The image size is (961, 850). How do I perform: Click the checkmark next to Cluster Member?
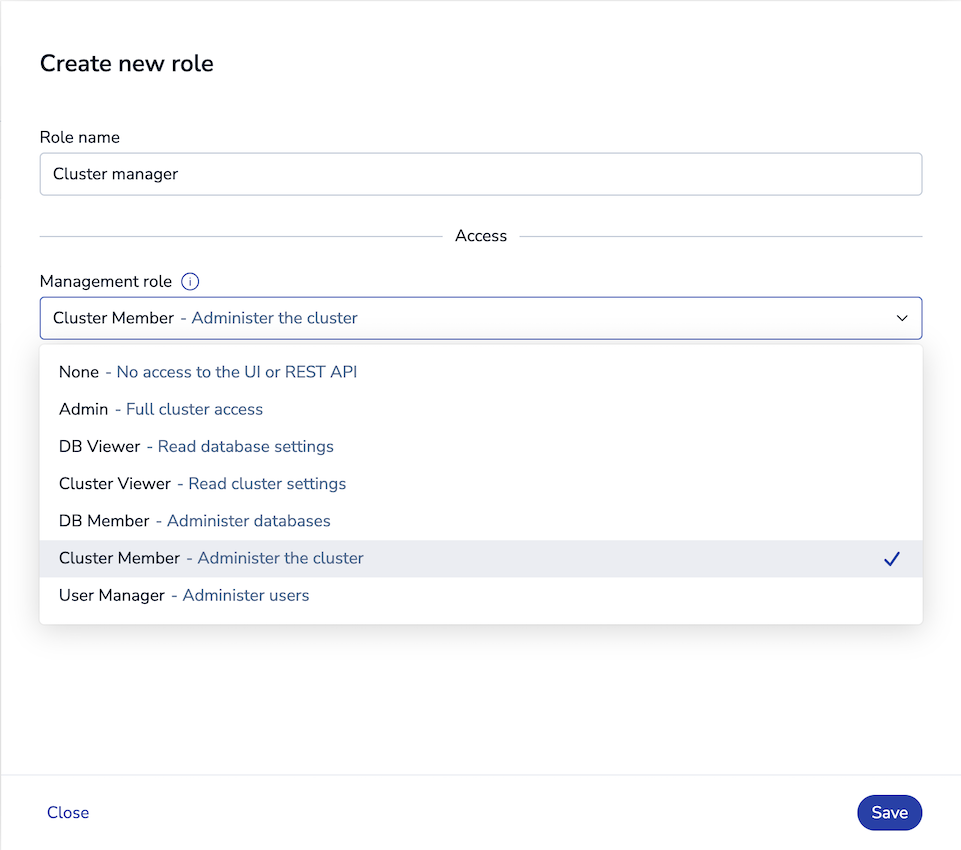coord(891,558)
